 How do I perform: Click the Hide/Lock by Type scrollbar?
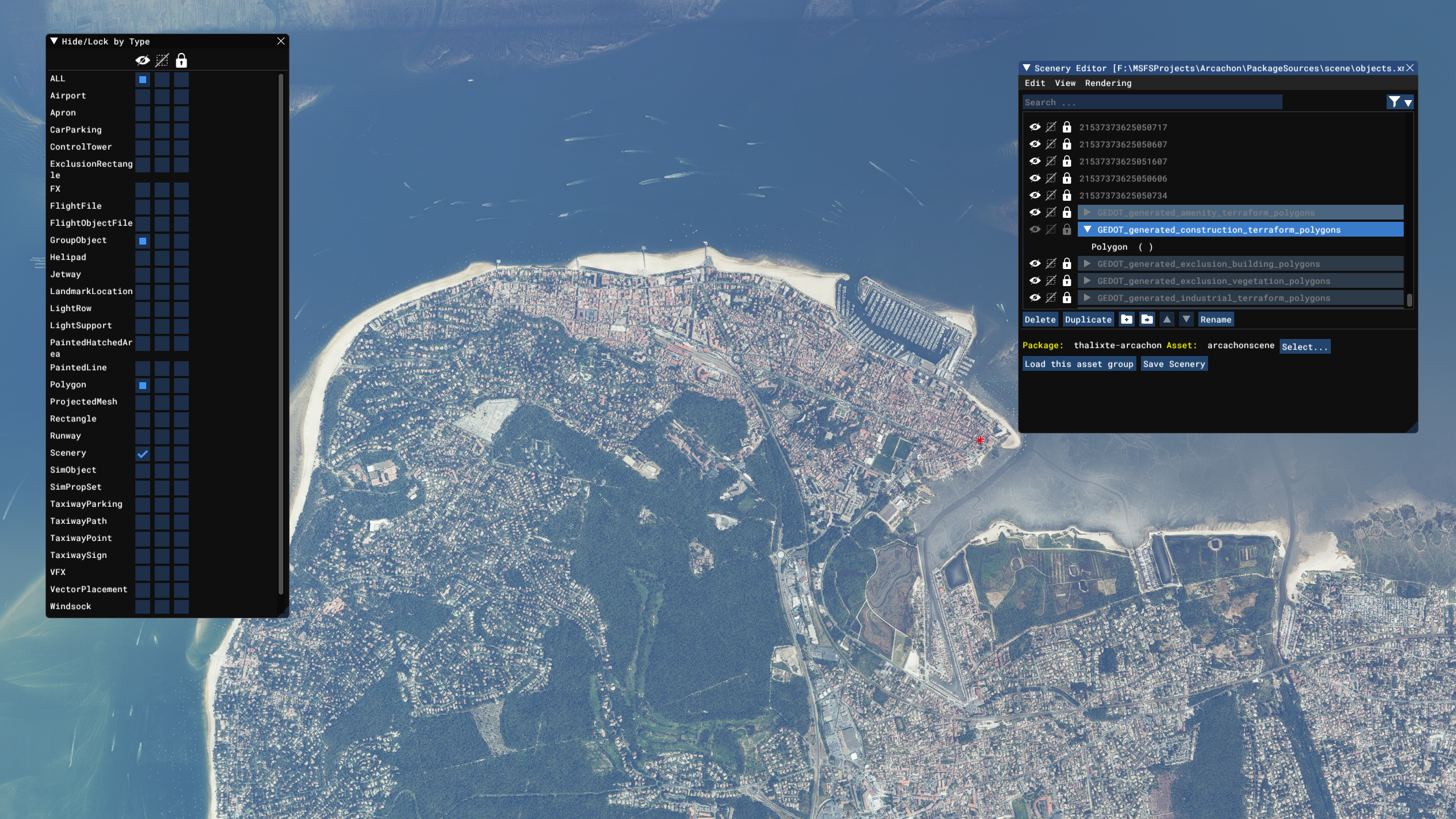(281, 334)
